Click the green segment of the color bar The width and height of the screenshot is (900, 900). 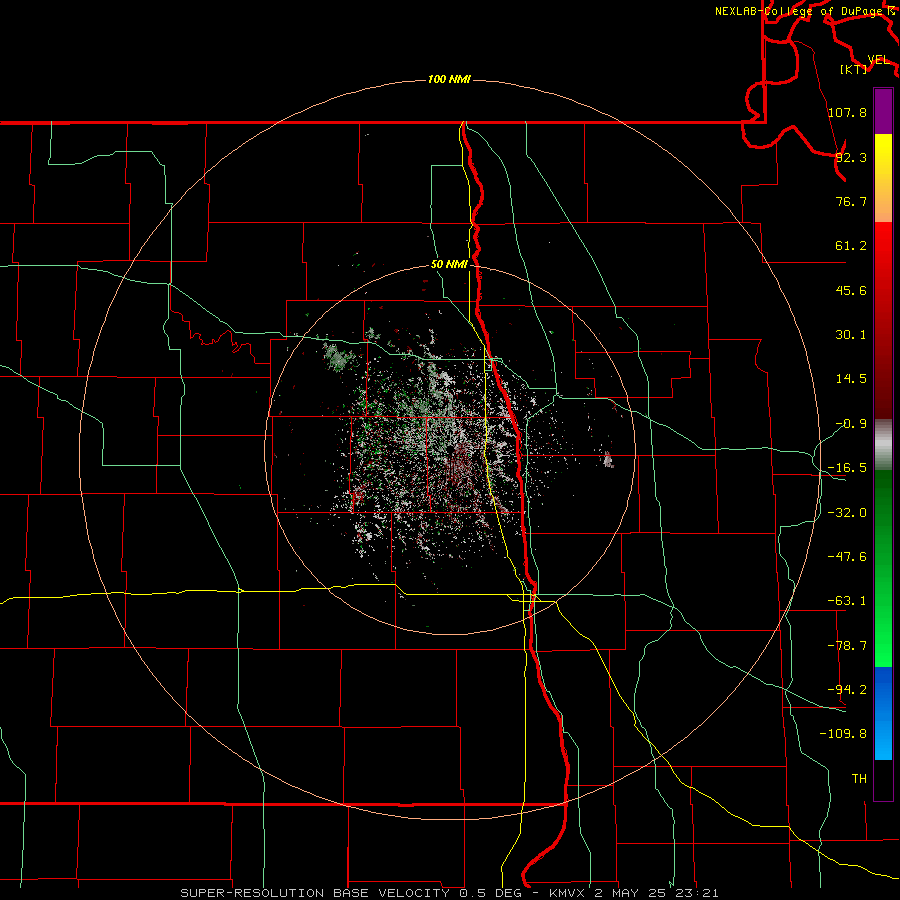[x=883, y=568]
